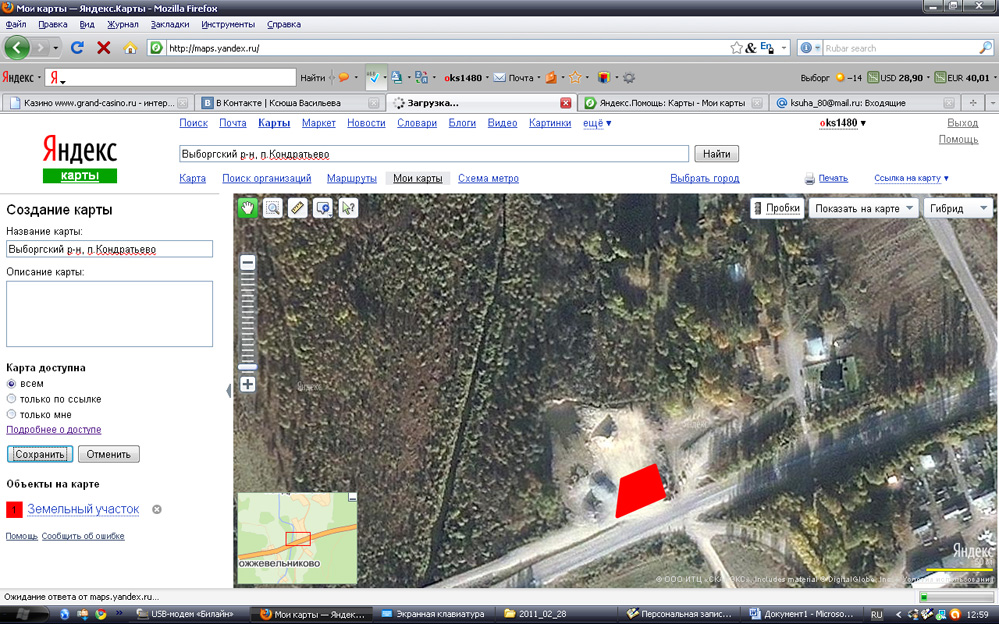Select the ruler distance measurement tool
This screenshot has width=999, height=624.
tap(297, 208)
